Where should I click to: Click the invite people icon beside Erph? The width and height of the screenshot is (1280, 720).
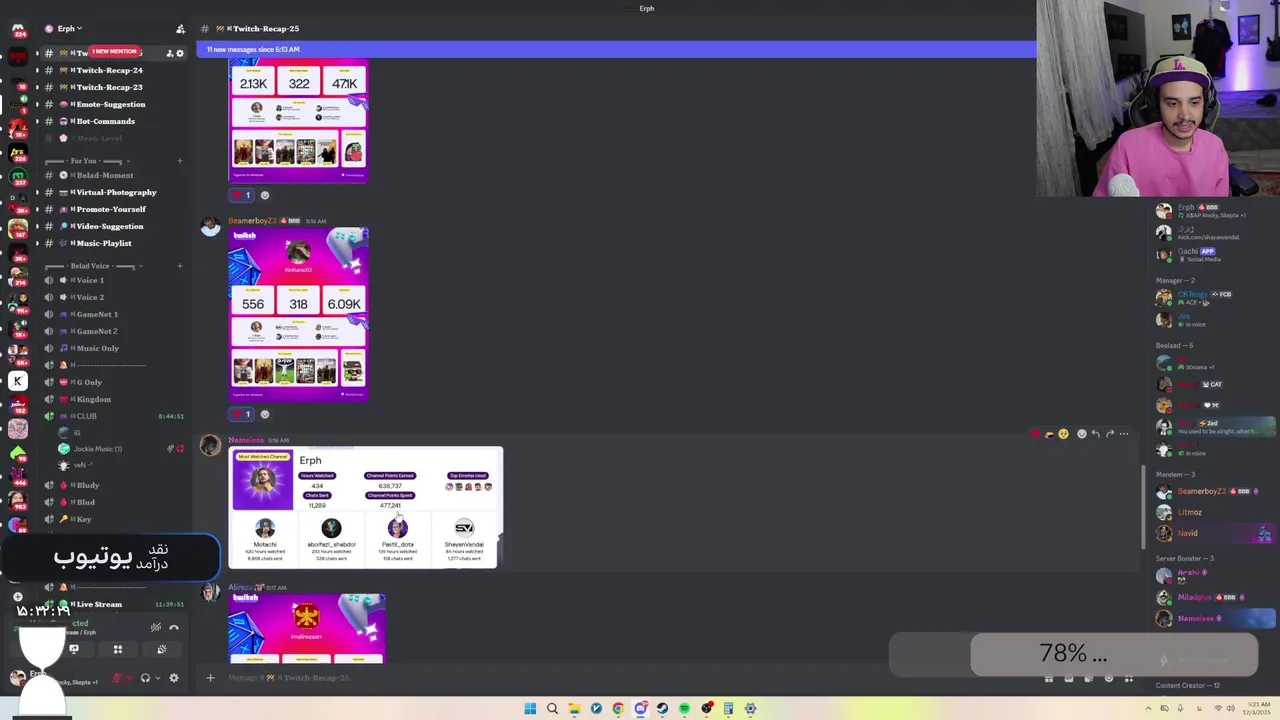180,29
